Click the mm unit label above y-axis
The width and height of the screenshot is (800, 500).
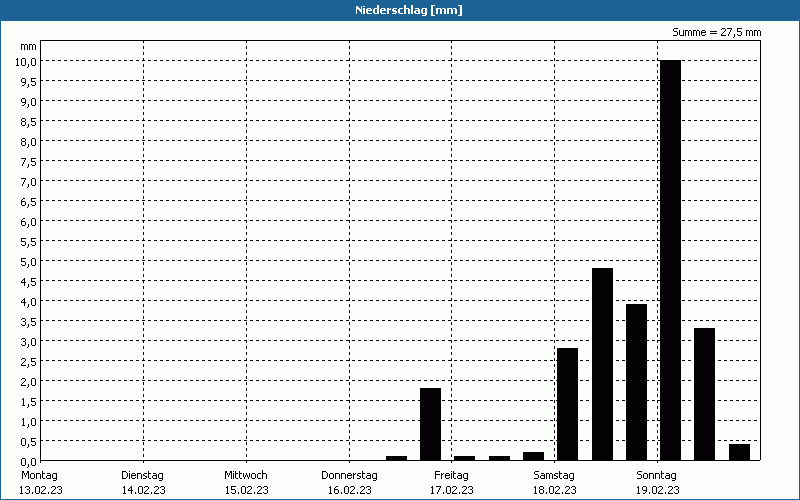click(x=29, y=46)
